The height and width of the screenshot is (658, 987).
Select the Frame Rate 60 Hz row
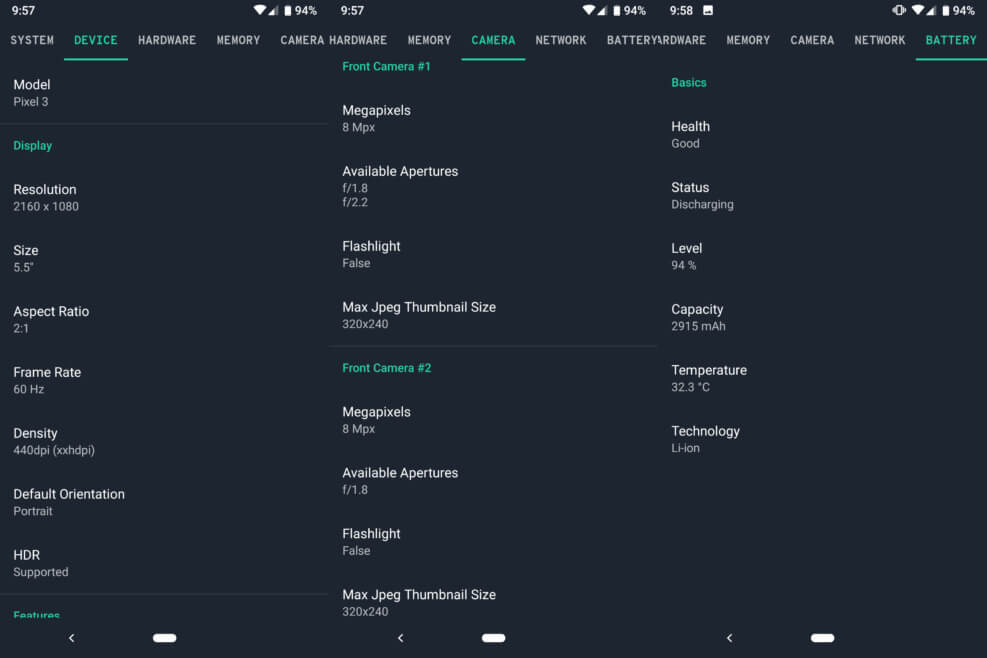point(47,380)
